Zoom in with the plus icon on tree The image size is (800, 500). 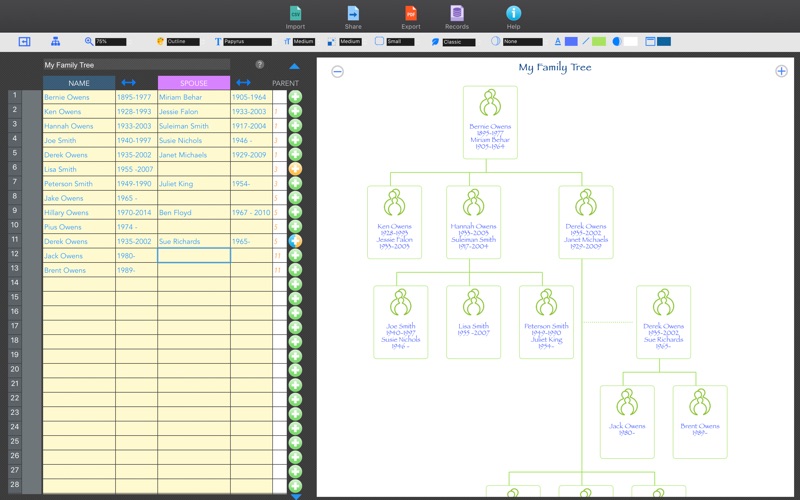(x=781, y=71)
